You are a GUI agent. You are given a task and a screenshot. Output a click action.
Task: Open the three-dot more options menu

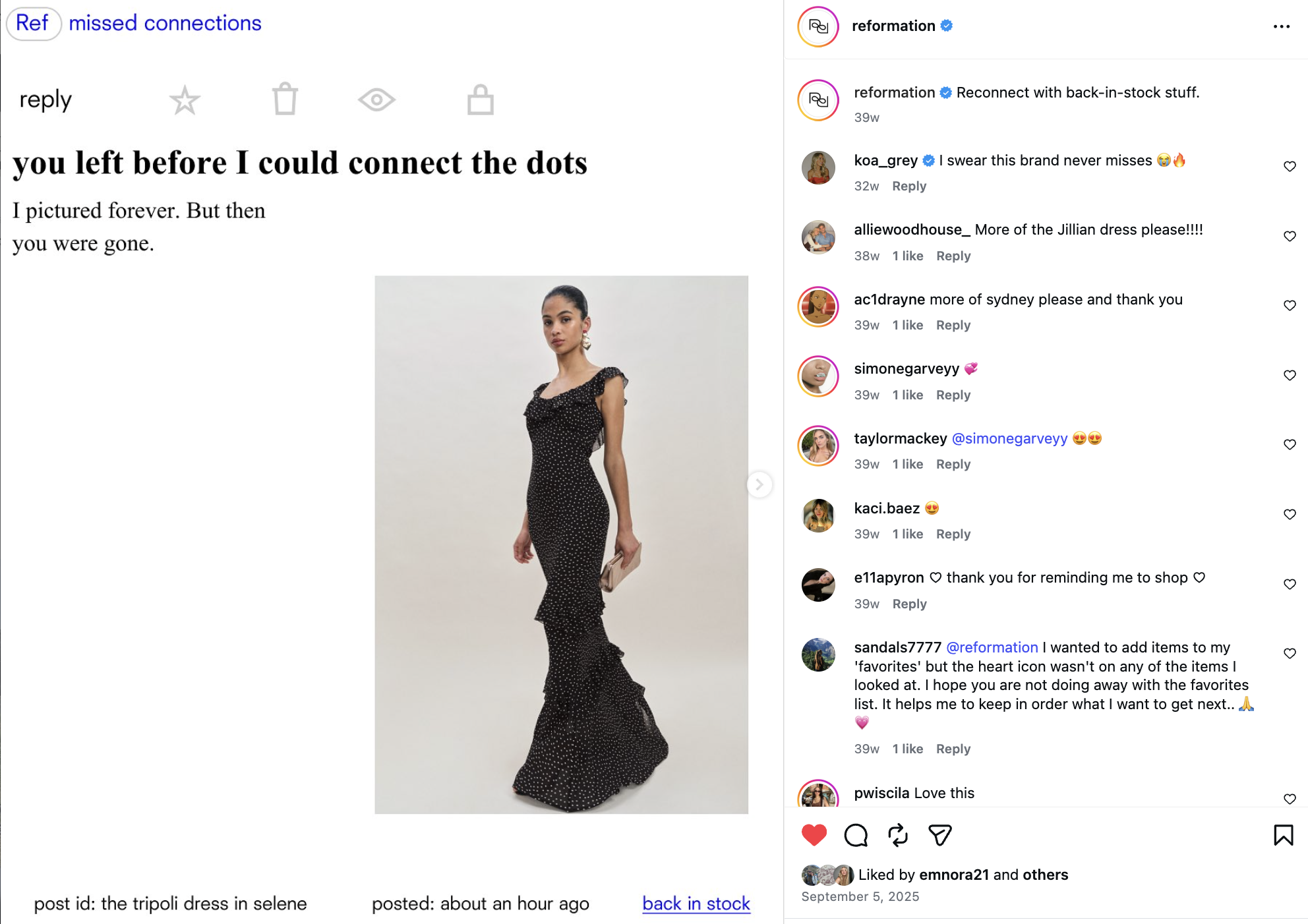1281,26
